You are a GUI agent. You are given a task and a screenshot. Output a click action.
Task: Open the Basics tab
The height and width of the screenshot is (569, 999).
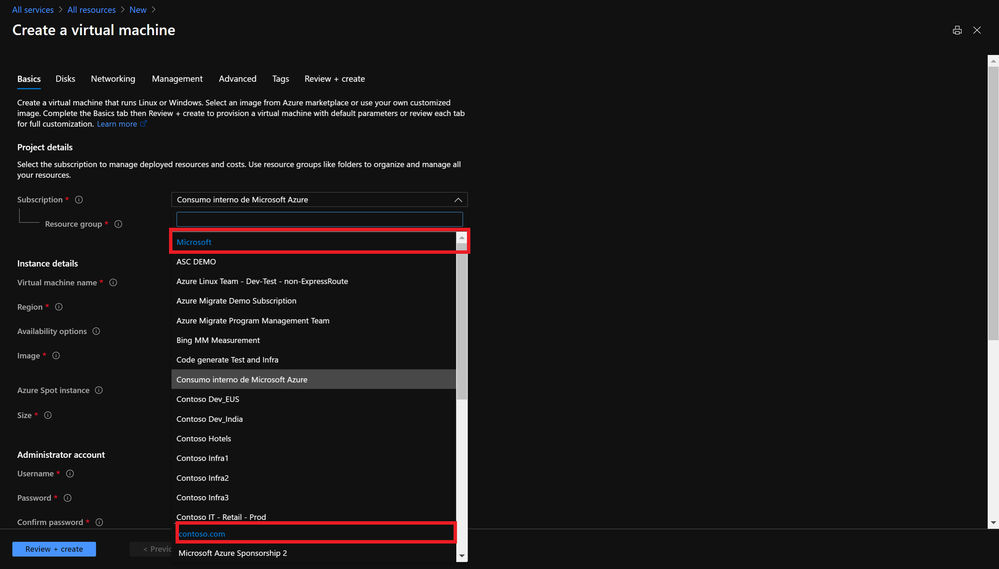pyautogui.click(x=29, y=79)
